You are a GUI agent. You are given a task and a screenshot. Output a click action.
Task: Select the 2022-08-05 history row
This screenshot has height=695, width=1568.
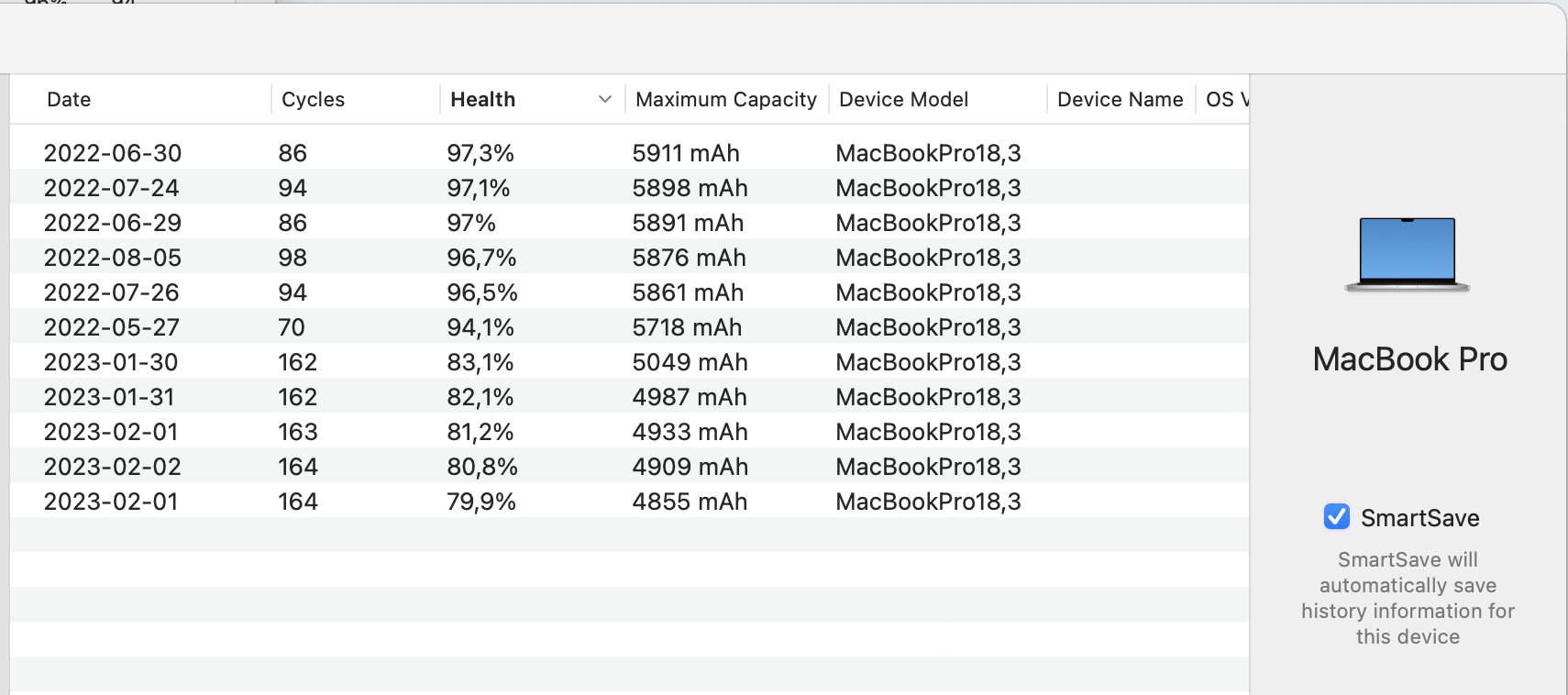pos(113,258)
